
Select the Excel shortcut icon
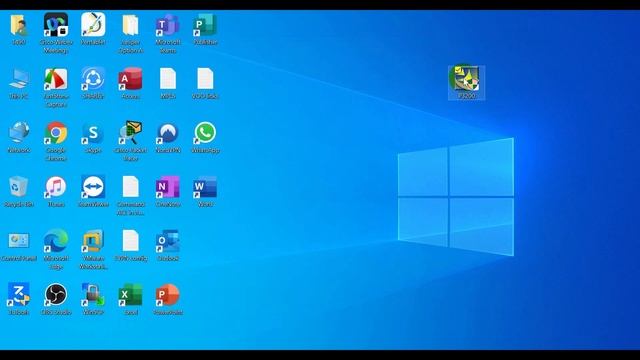130,295
